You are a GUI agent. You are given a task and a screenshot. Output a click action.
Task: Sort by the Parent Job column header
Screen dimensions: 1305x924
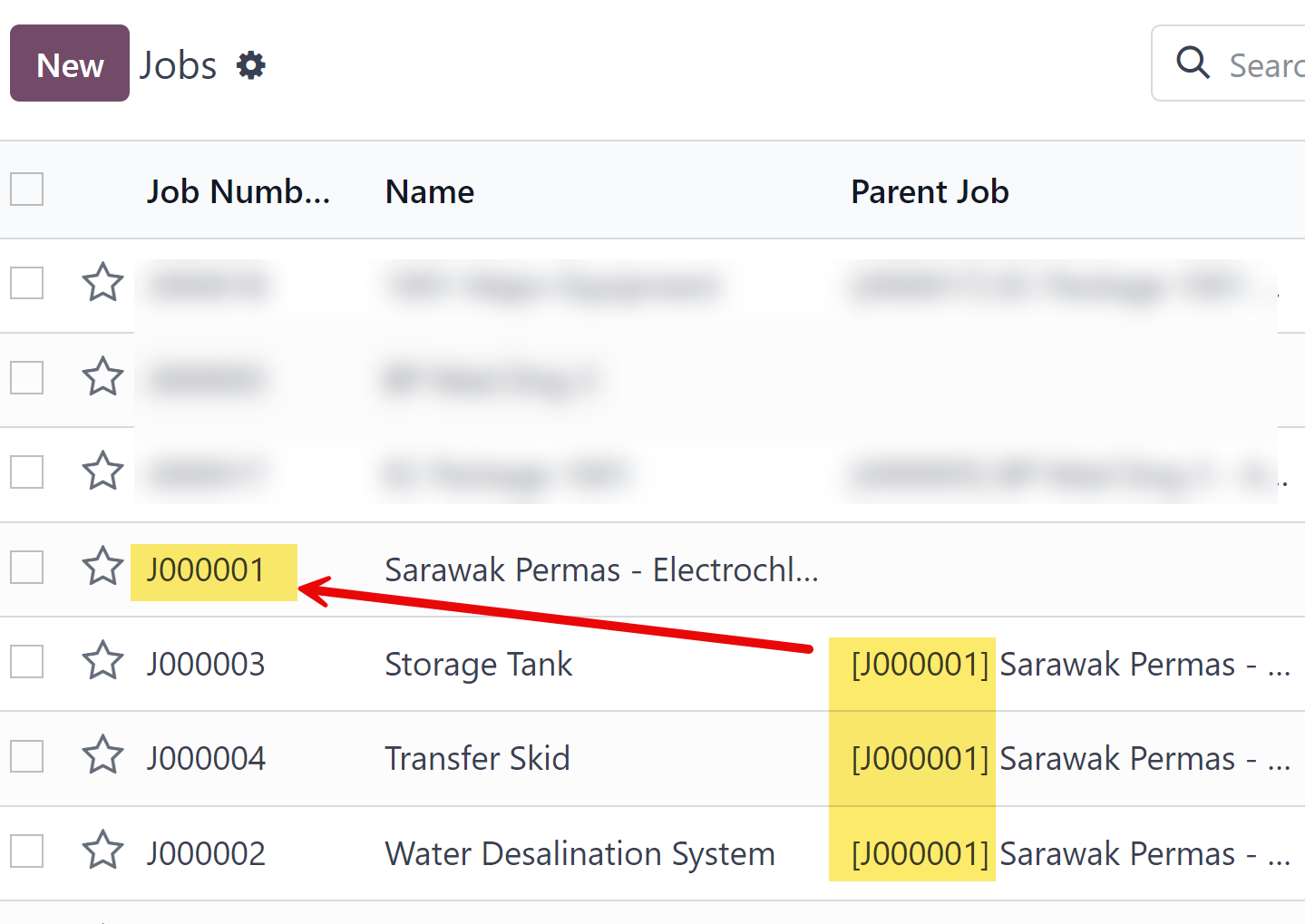point(930,191)
